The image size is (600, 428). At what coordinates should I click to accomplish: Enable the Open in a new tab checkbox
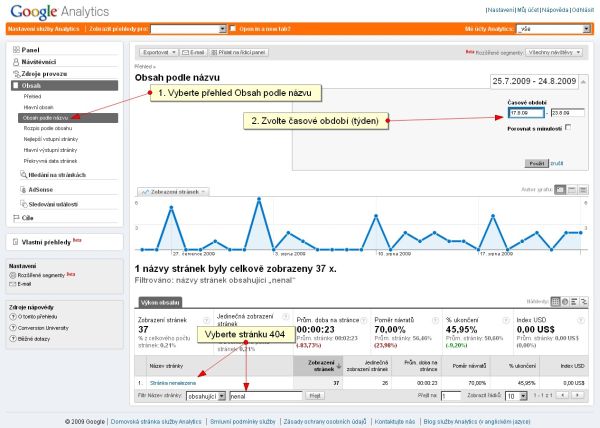pos(232,29)
